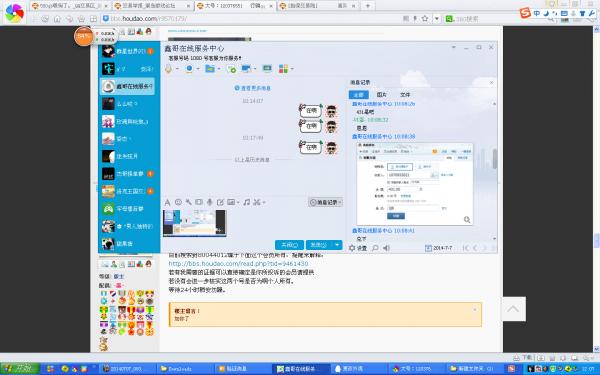Viewport: 600px width, 375px height.
Task: Click the colorful apps grid icon
Action: pos(283,69)
